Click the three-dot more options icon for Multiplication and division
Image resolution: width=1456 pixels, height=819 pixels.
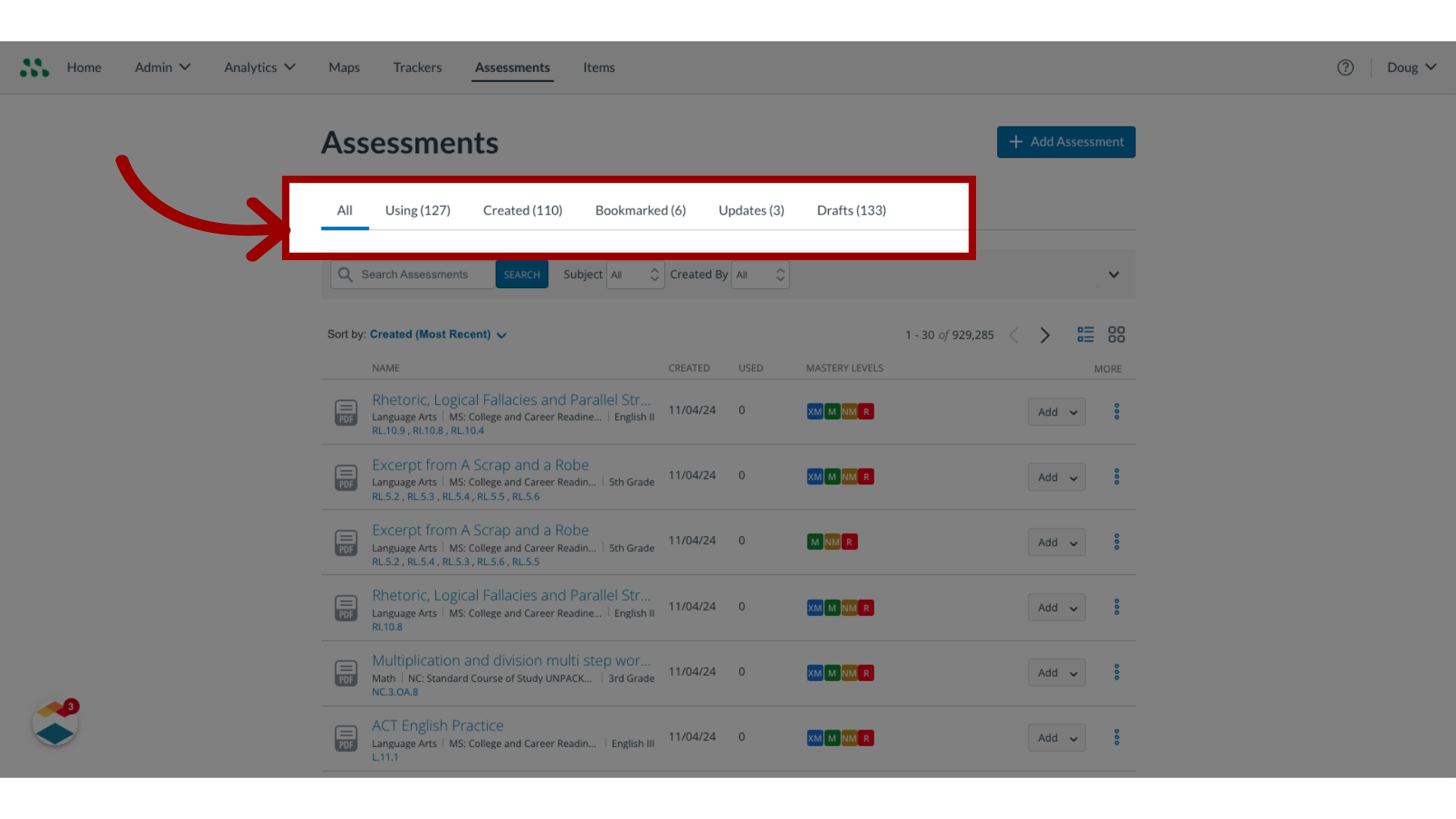[x=1116, y=672]
